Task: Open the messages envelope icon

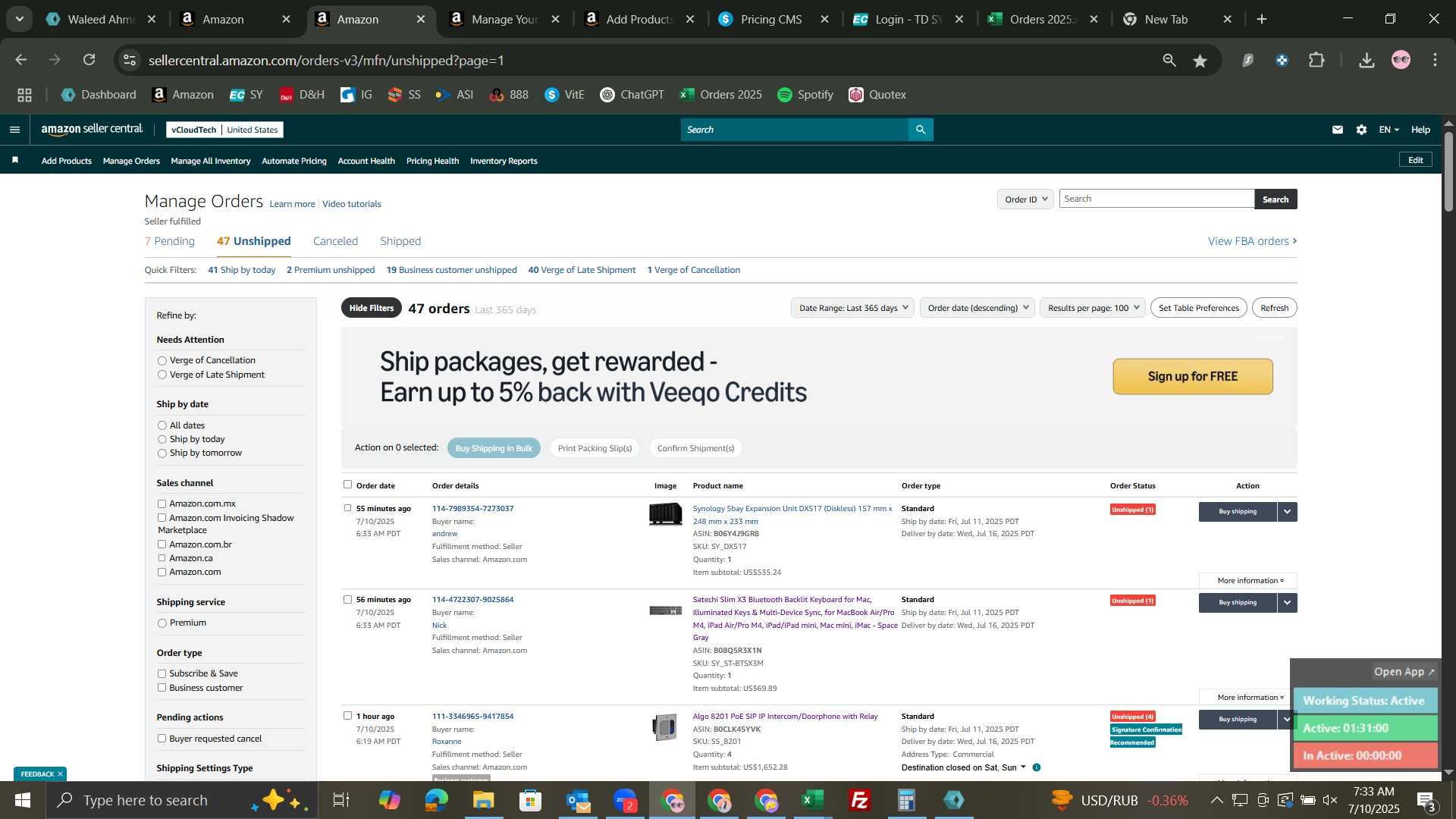Action: pyautogui.click(x=1338, y=130)
